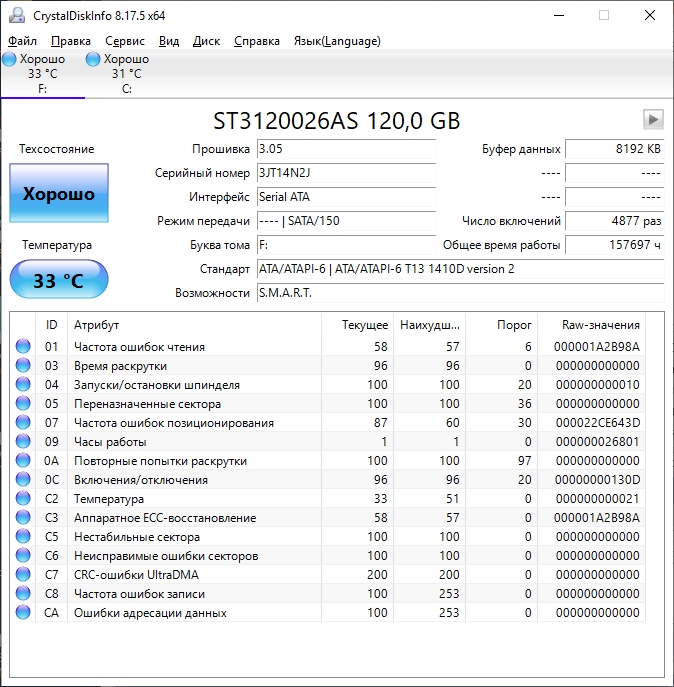Click status orb of attribute CA row
The width and height of the screenshot is (674, 687).
tap(23, 612)
